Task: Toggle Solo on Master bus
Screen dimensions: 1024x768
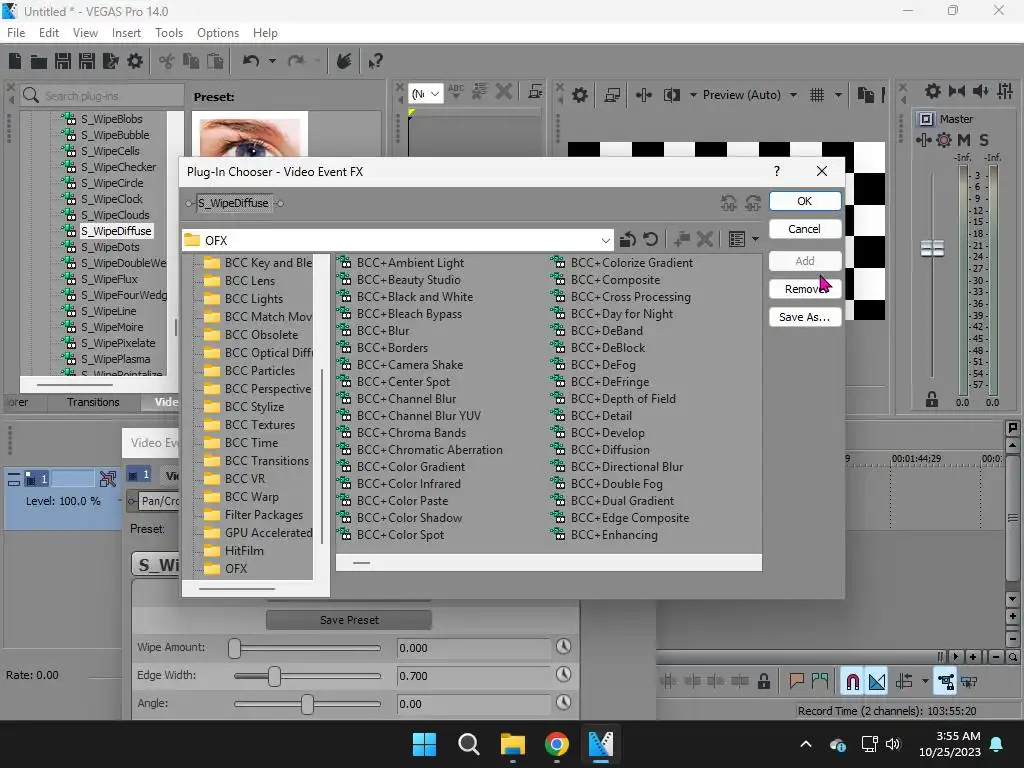Action: tap(984, 140)
